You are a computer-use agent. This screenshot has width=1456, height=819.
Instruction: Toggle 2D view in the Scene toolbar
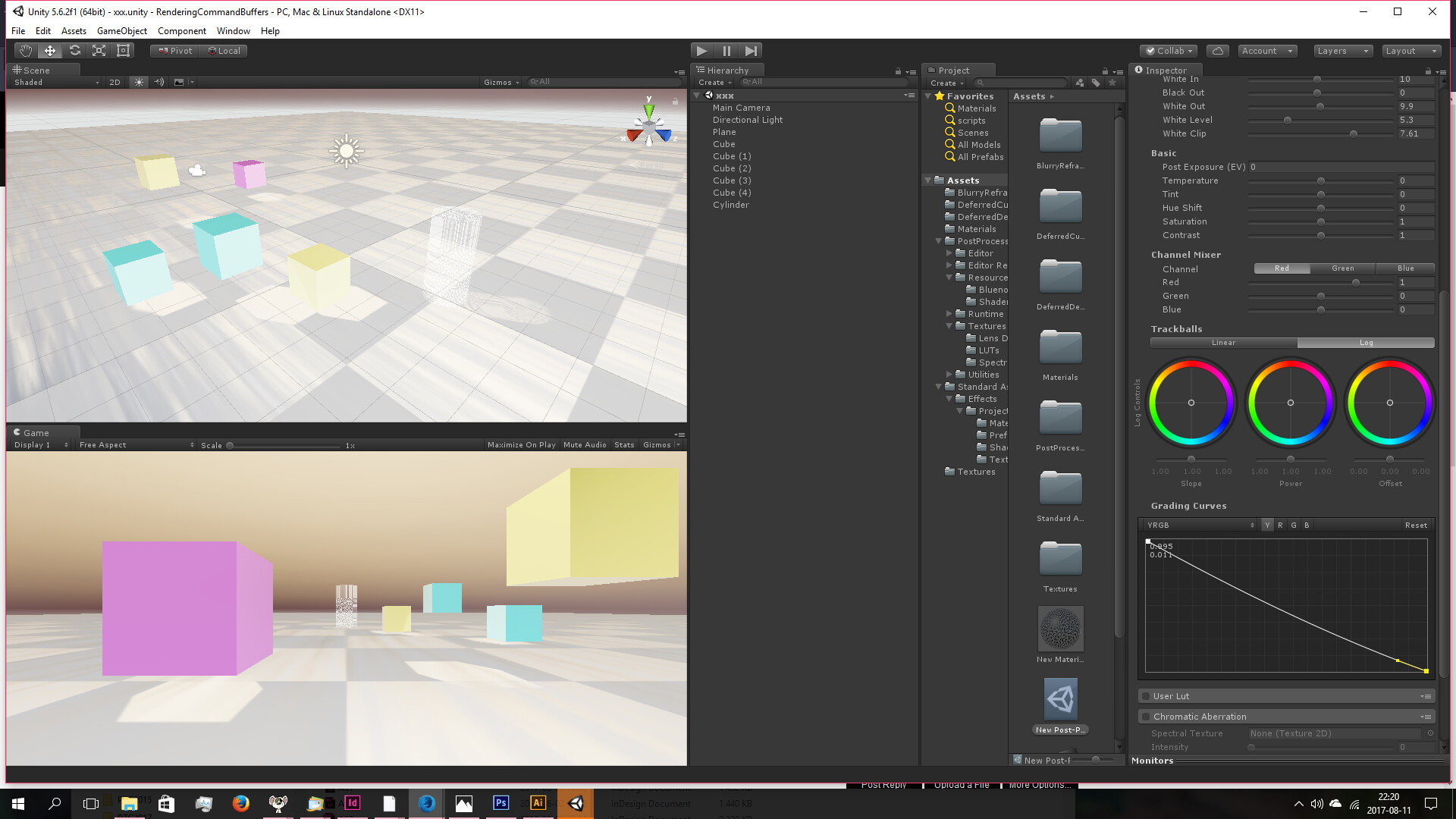pos(115,82)
